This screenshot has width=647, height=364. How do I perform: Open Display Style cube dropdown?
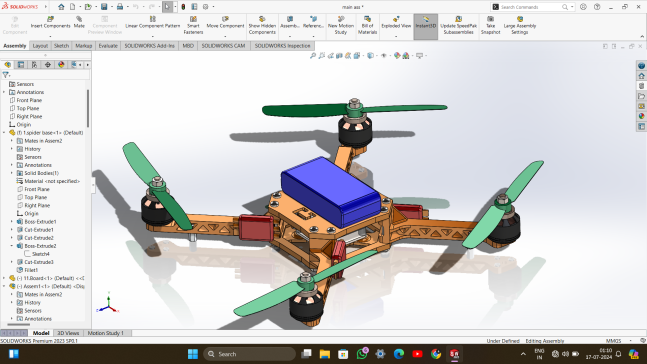pos(371,56)
